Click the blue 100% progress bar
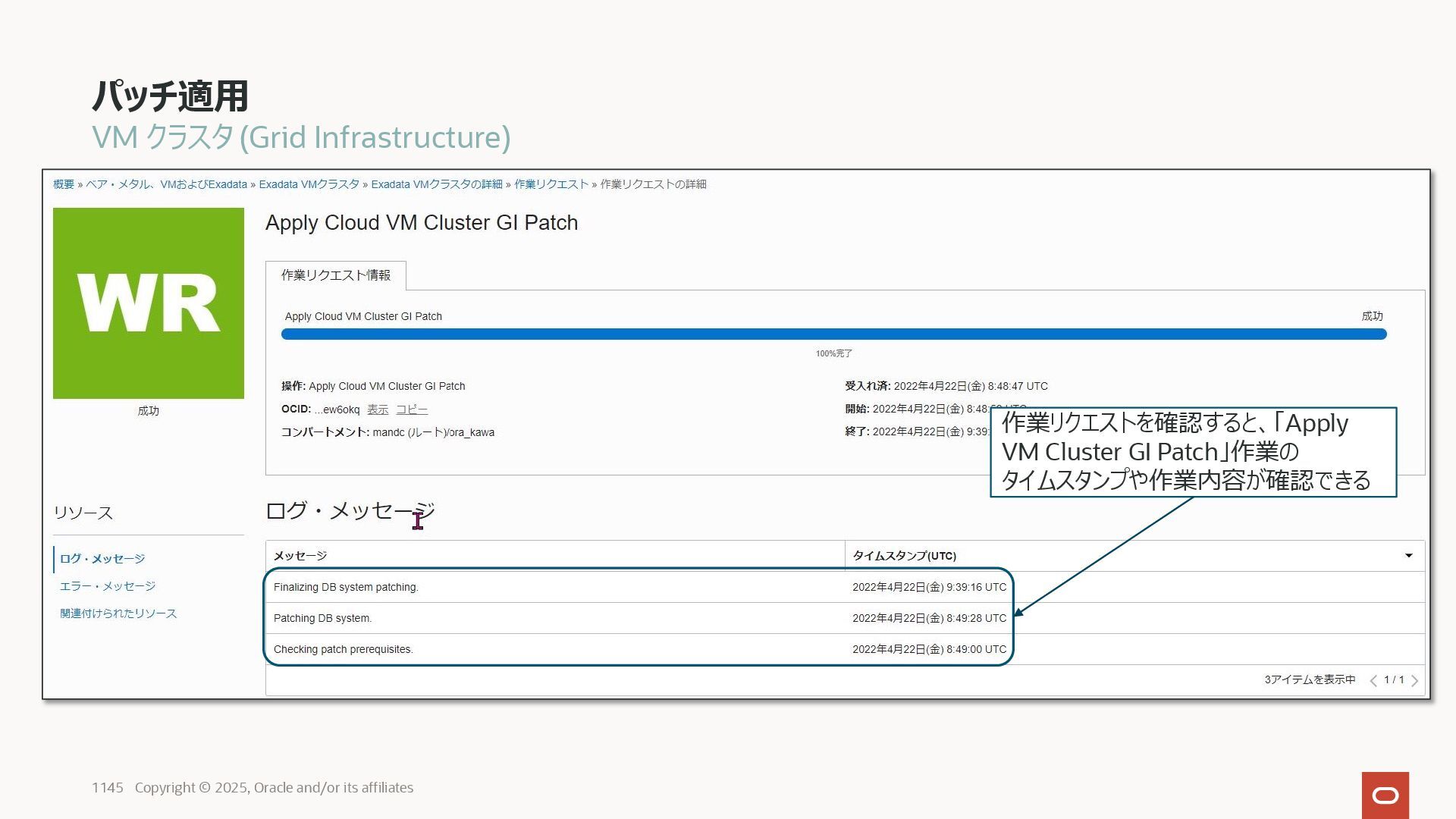The height and width of the screenshot is (819, 1456). pyautogui.click(x=833, y=334)
